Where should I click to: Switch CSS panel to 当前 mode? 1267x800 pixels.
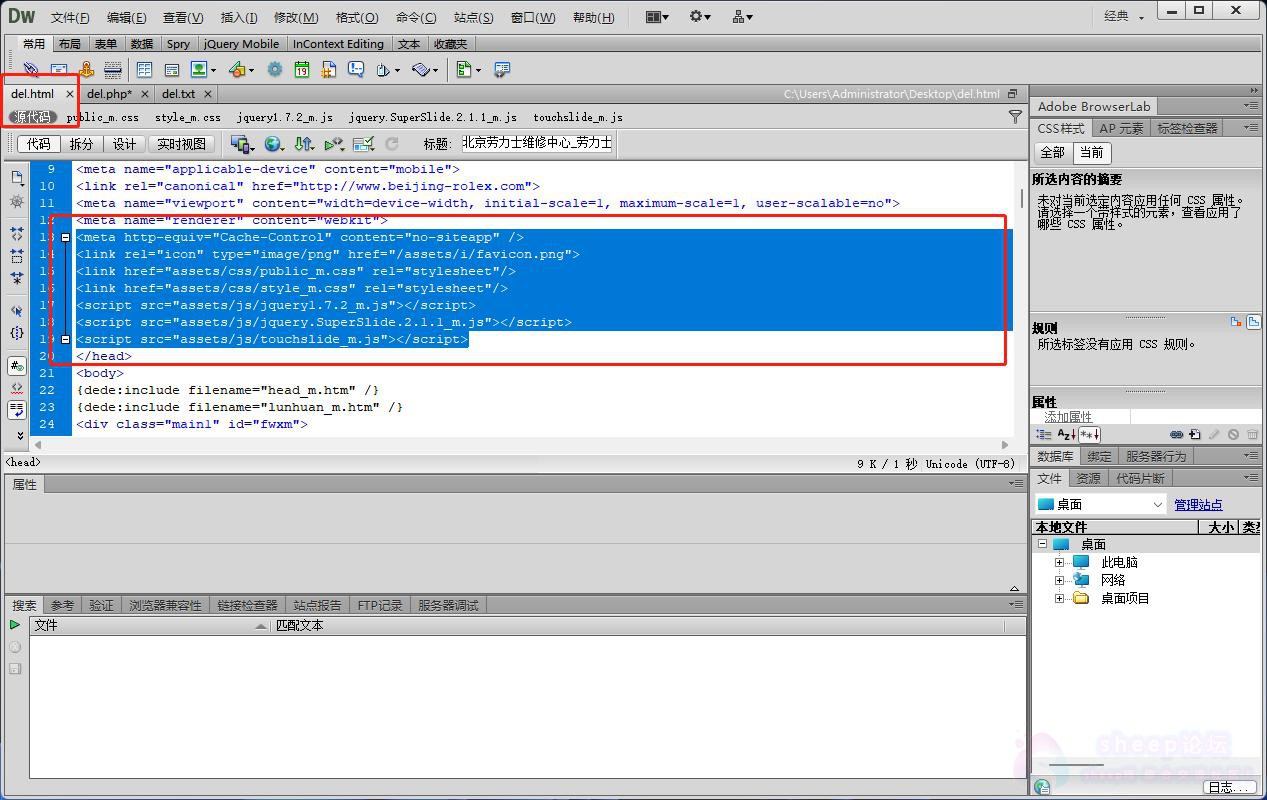point(1092,153)
